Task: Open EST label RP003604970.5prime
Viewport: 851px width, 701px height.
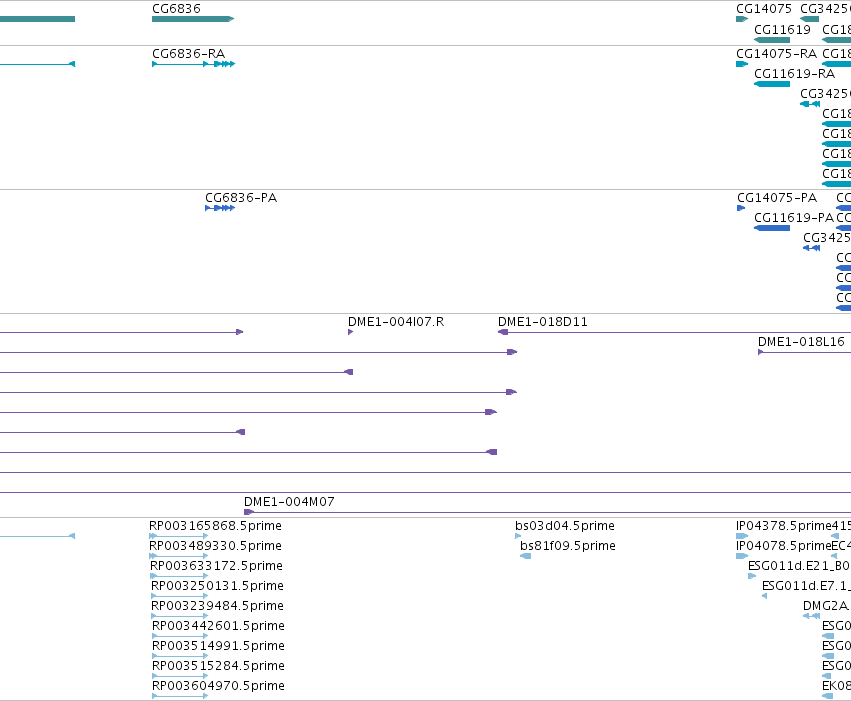Action: (218, 686)
